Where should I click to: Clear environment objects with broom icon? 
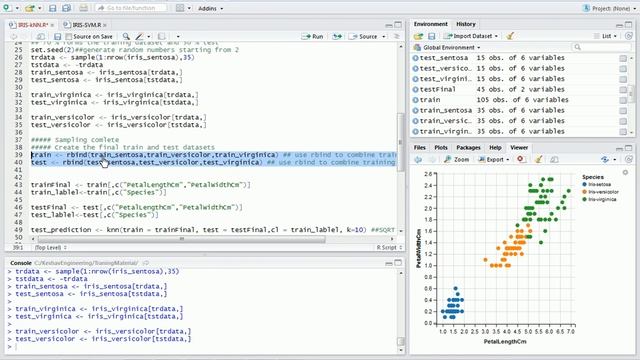click(x=510, y=36)
